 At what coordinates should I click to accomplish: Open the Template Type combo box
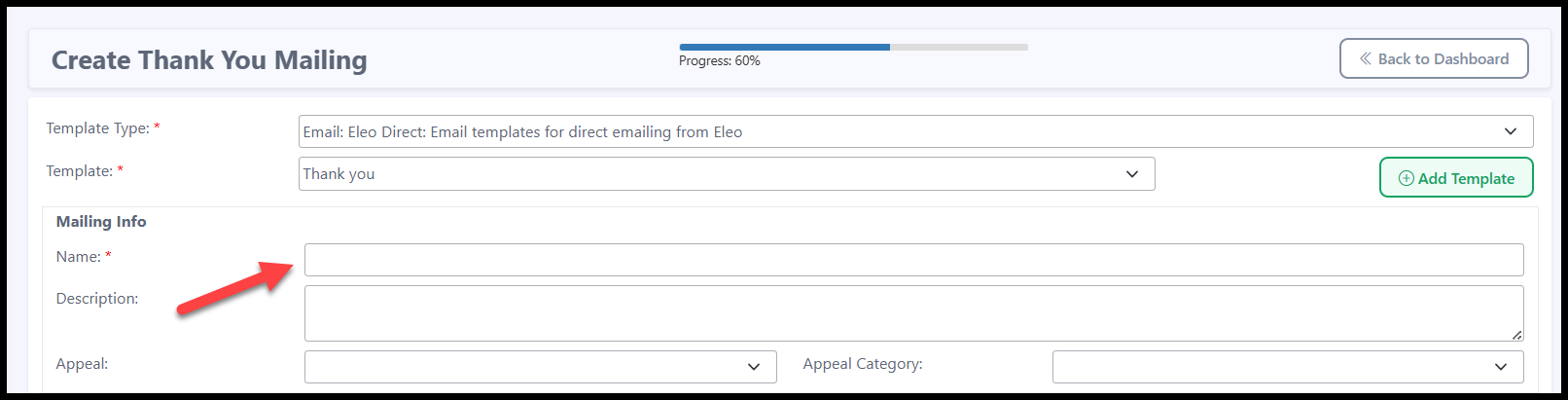tap(914, 131)
